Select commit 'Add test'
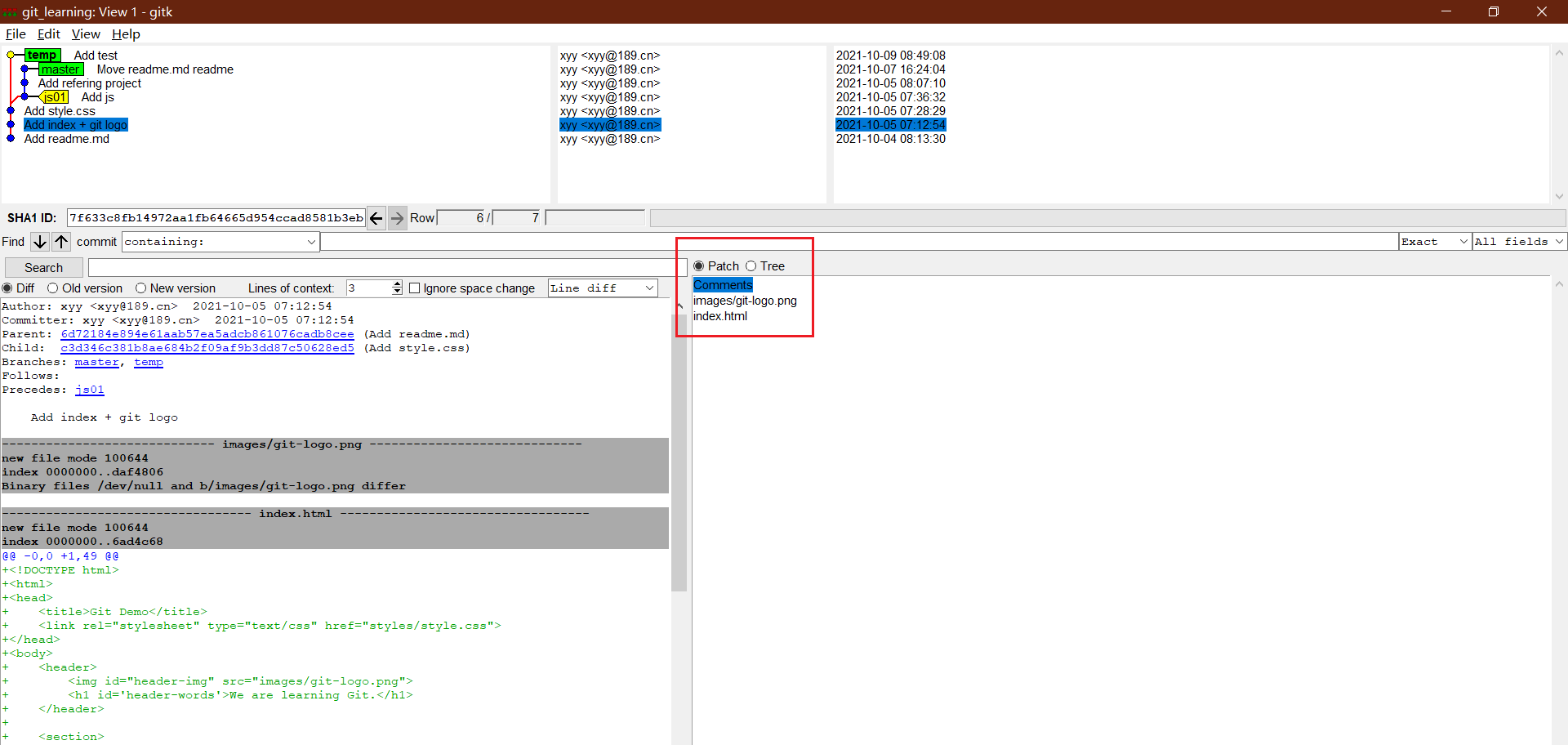The width and height of the screenshot is (1568, 745). [96, 56]
